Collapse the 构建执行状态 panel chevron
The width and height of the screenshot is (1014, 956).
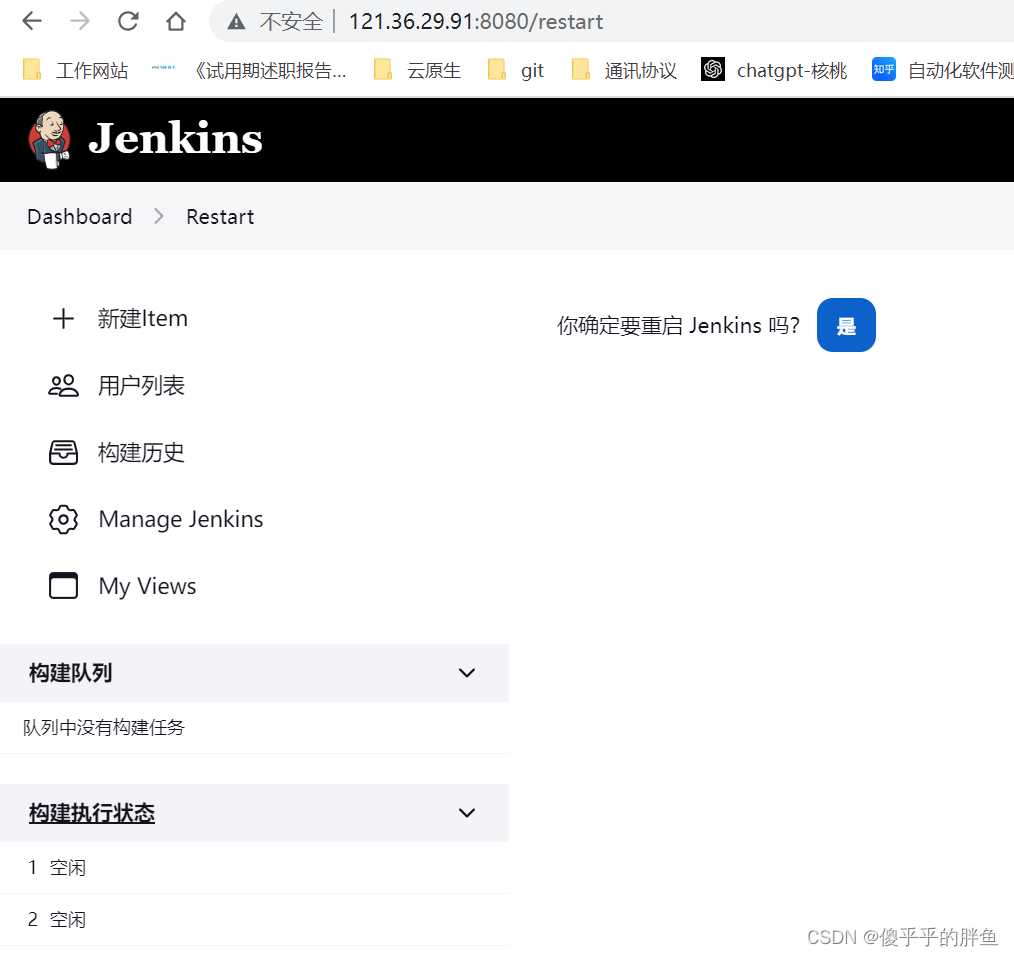[x=467, y=813]
